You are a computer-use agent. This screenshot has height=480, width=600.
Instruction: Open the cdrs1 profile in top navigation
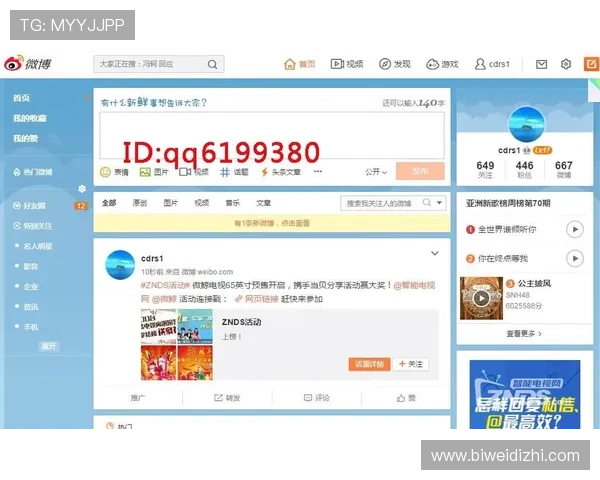492,64
